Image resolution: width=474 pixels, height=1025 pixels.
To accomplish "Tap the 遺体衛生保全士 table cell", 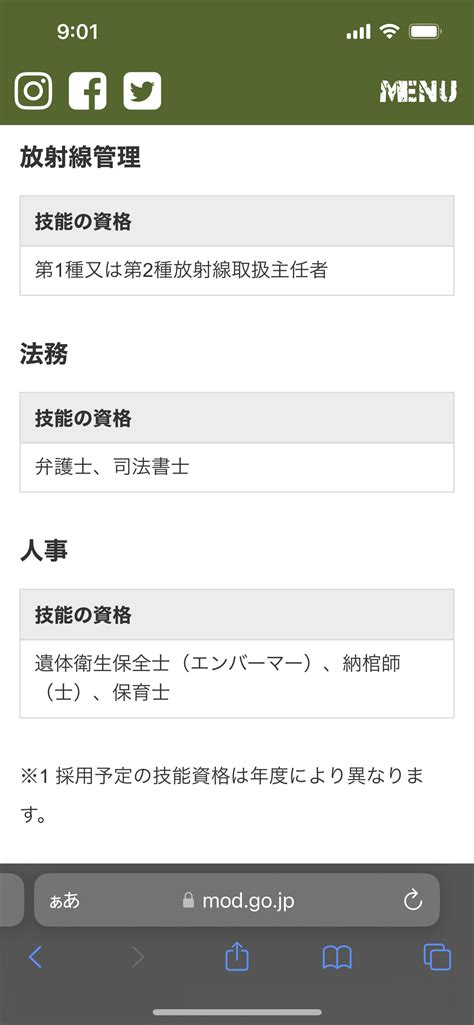I will [x=237, y=679].
